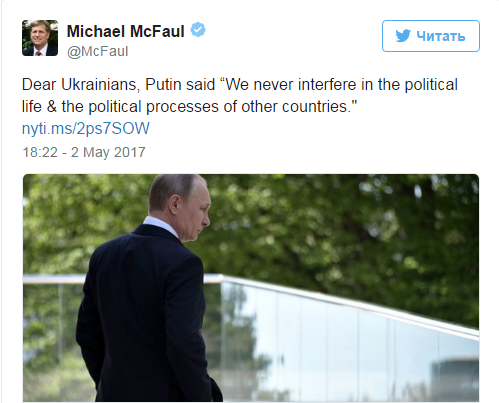Click the 2 May 2017 date text

tap(108, 152)
